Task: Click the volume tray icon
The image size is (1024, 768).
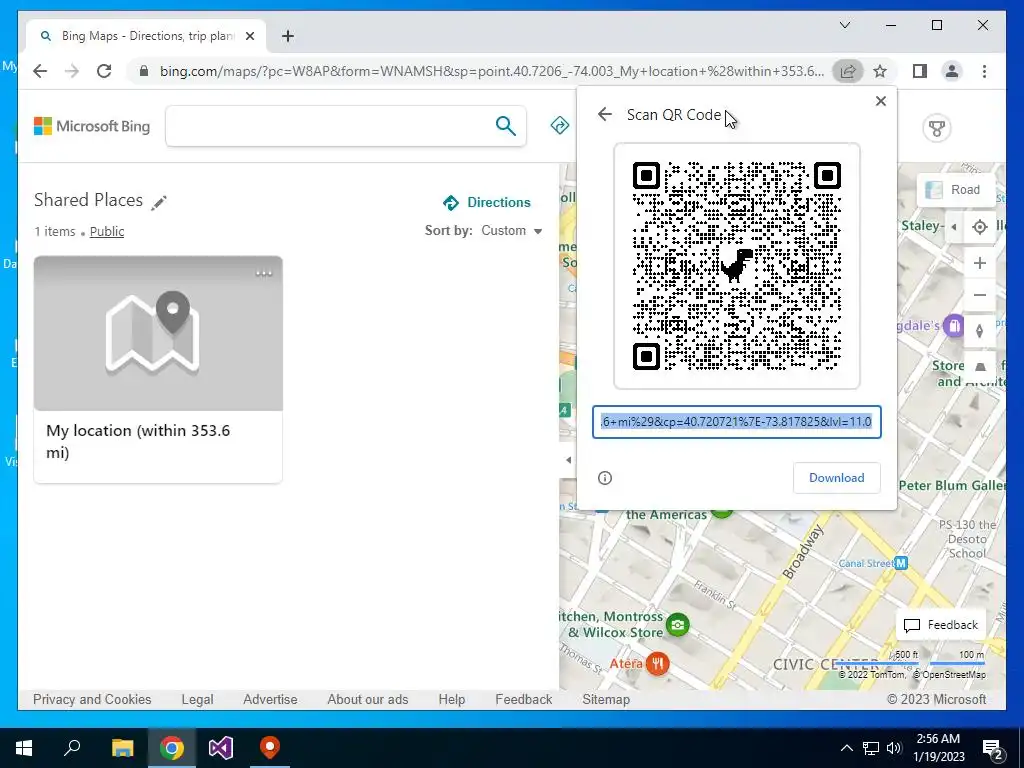Action: (895, 748)
